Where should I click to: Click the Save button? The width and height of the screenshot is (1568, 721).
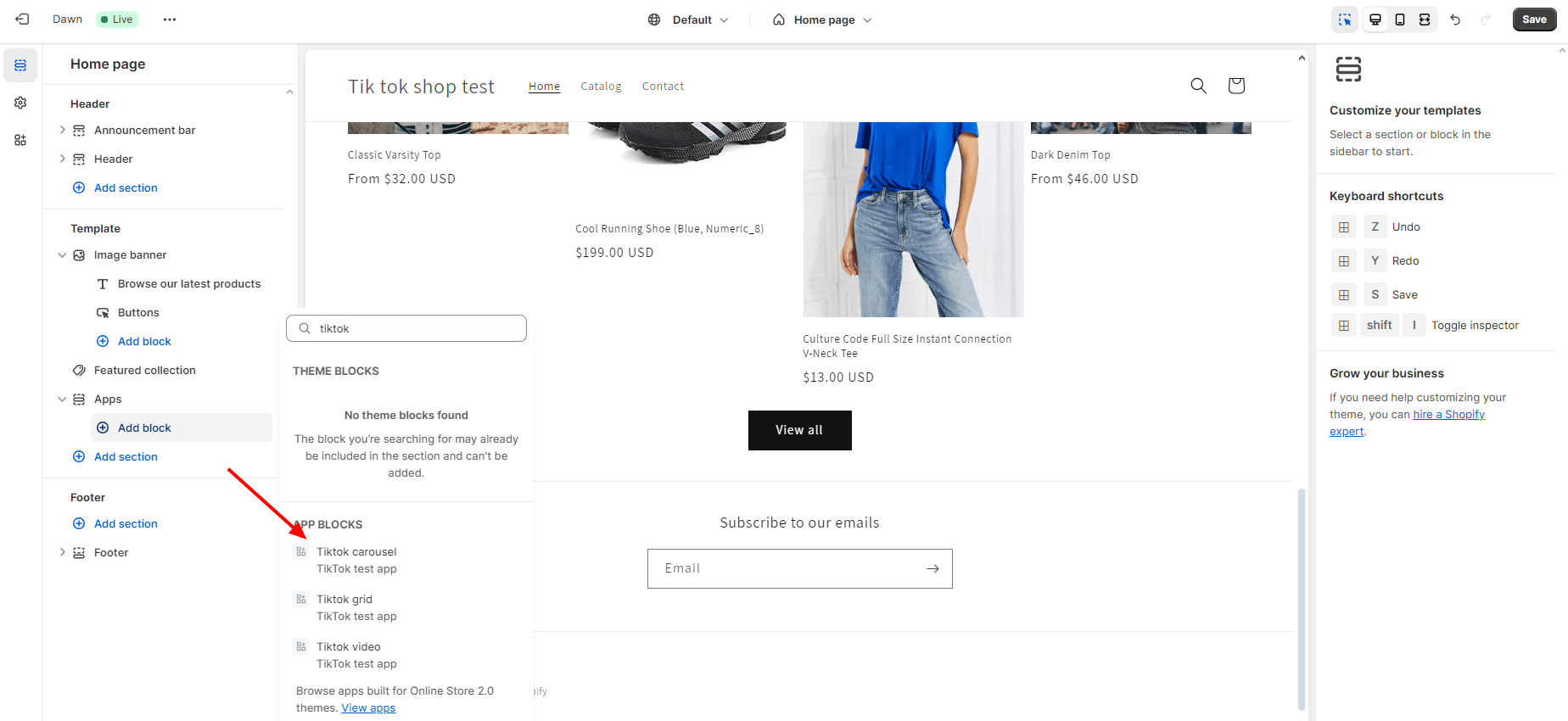pos(1534,20)
